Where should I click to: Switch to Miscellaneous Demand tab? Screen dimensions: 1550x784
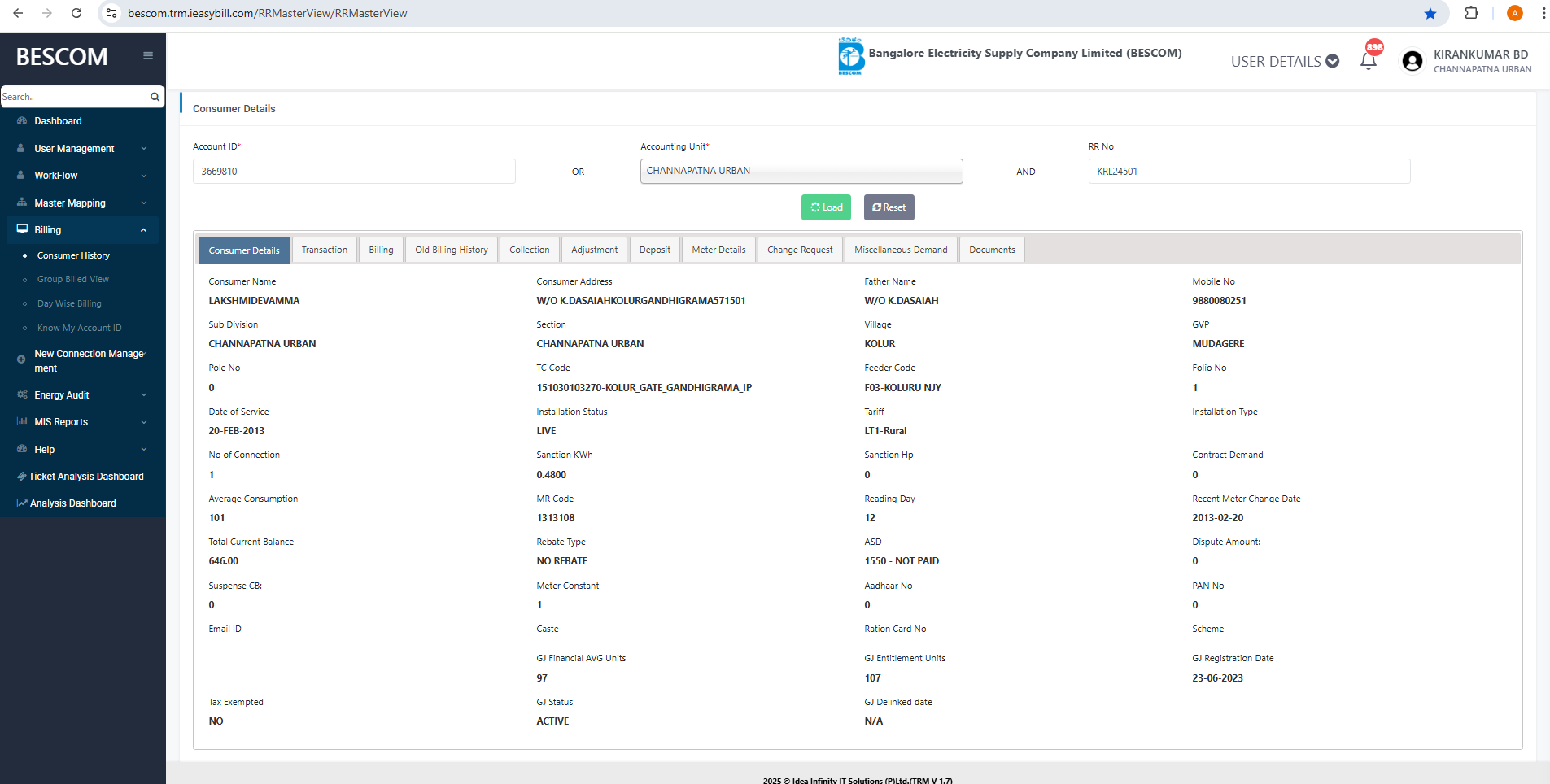[x=901, y=250]
